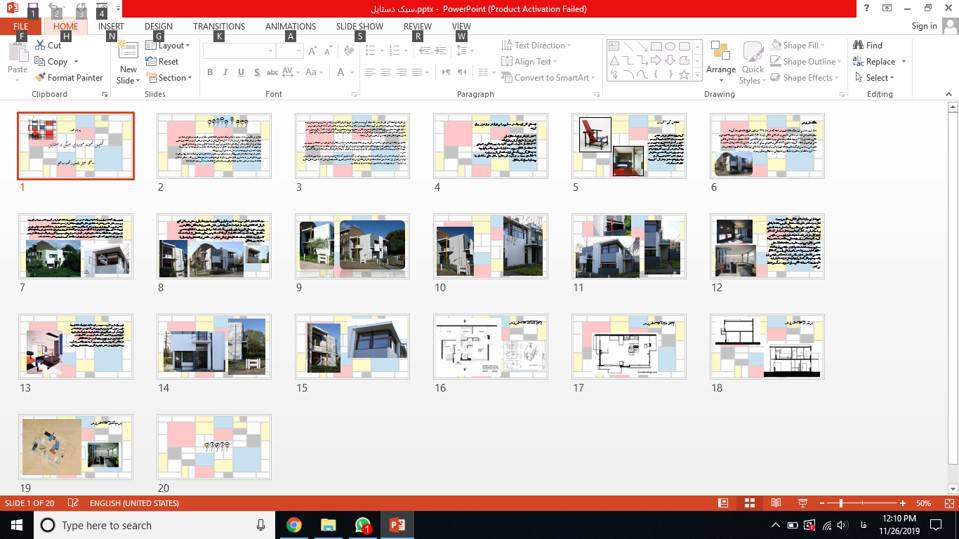Switch to Reading View in status bar
The height and width of the screenshot is (539, 959).
(x=776, y=503)
